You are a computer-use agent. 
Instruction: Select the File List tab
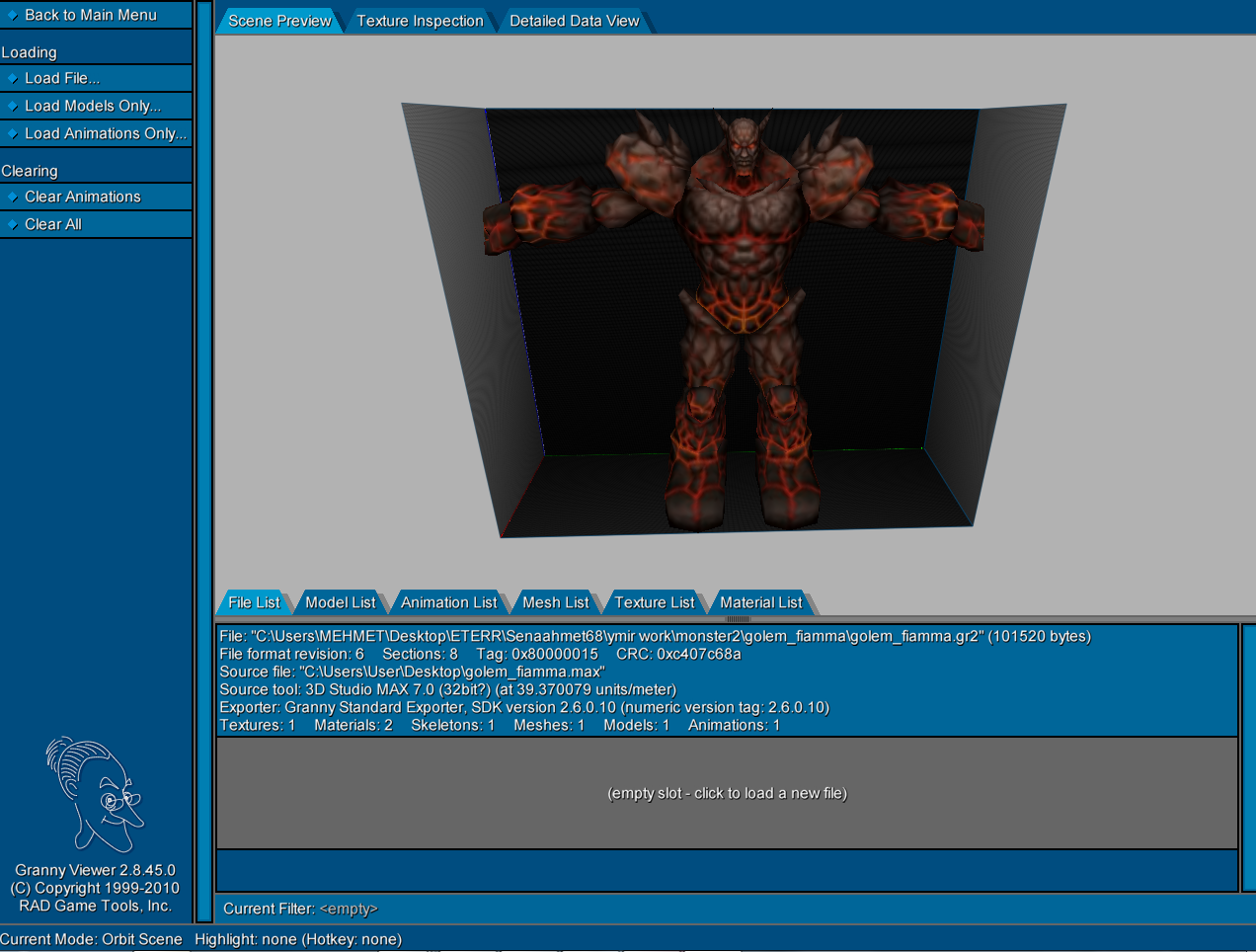[x=254, y=602]
